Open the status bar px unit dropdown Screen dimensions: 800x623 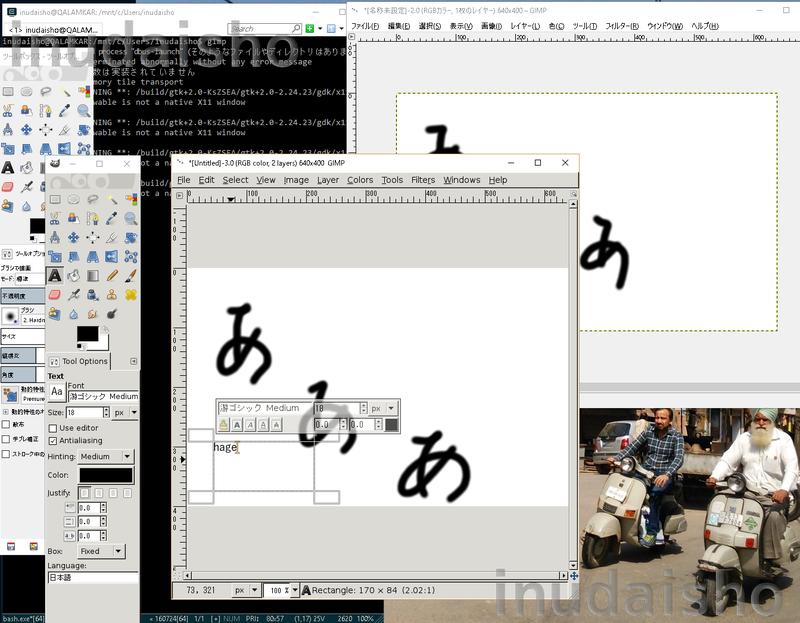247,590
